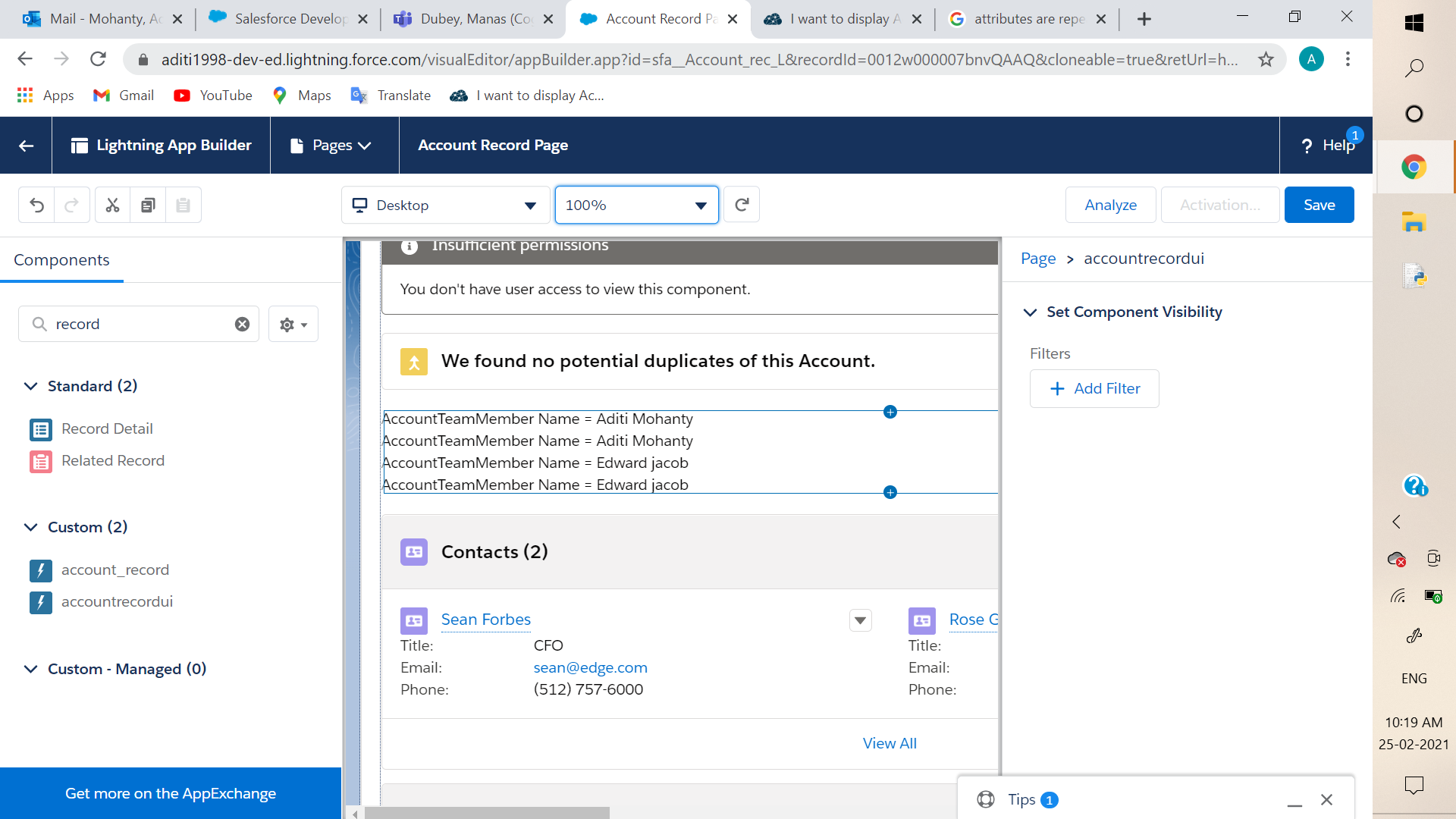Click on Sean Forbes contact link
The image size is (1456, 819).
click(x=486, y=619)
